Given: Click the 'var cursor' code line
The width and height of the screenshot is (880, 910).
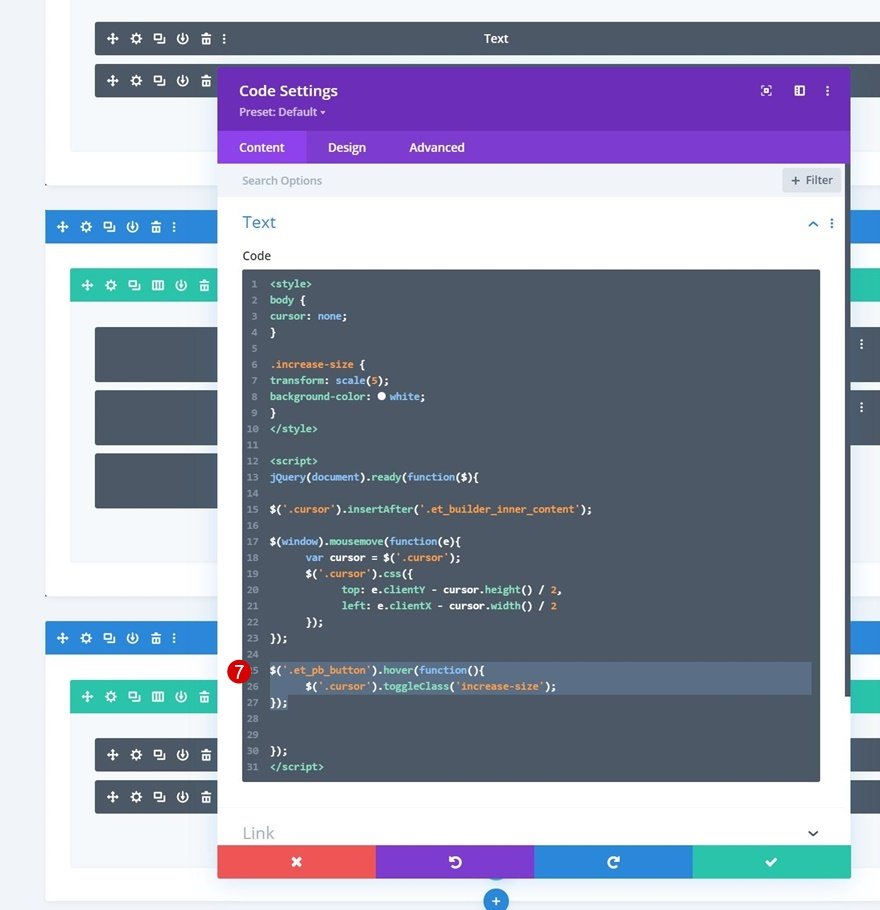Looking at the screenshot, I should pos(383,558).
